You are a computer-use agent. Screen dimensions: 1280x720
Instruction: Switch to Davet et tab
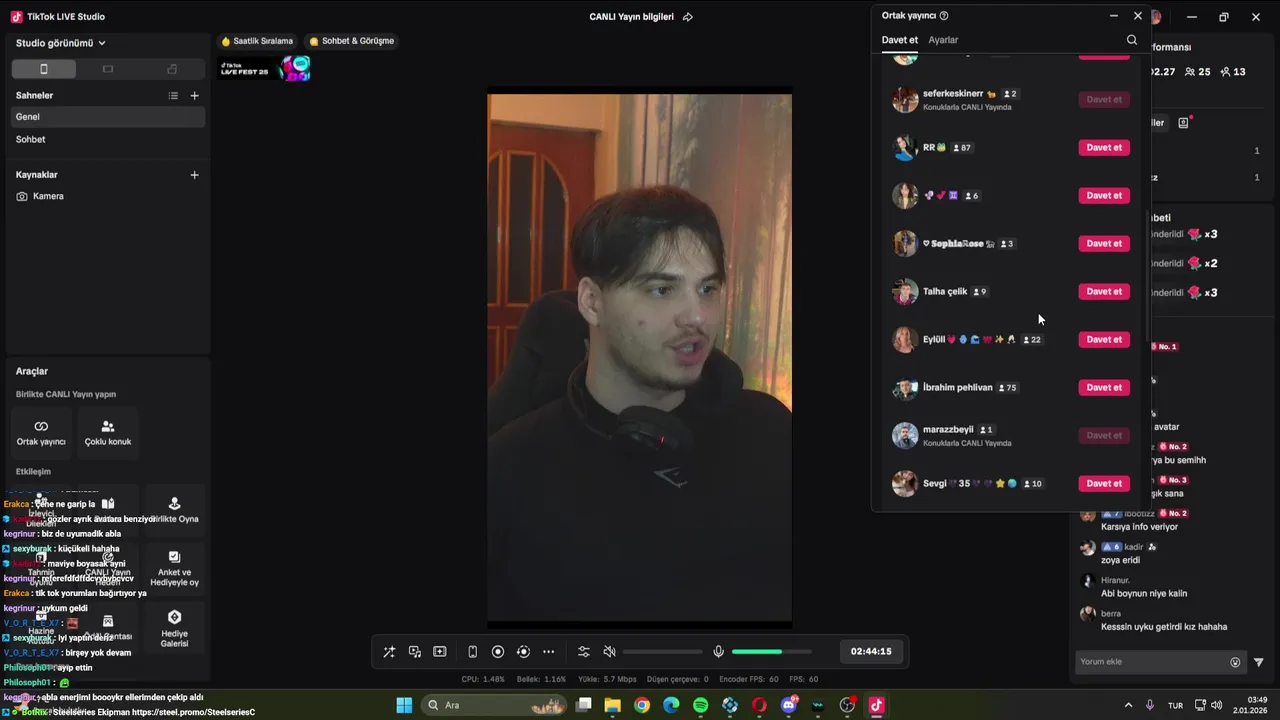[899, 40]
